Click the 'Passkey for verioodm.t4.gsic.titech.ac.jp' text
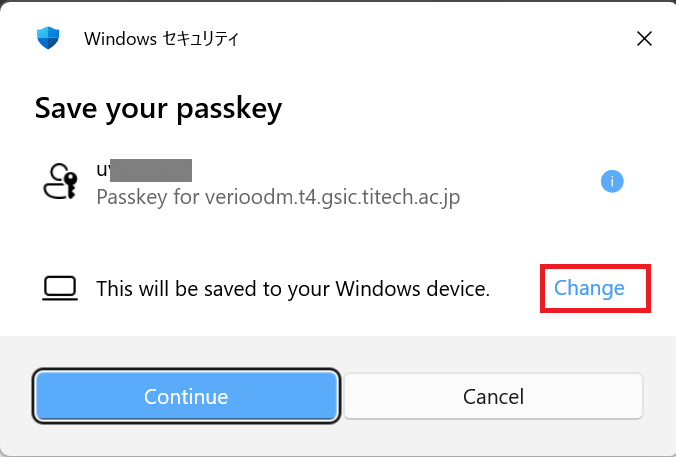The width and height of the screenshot is (676, 457). click(x=278, y=197)
